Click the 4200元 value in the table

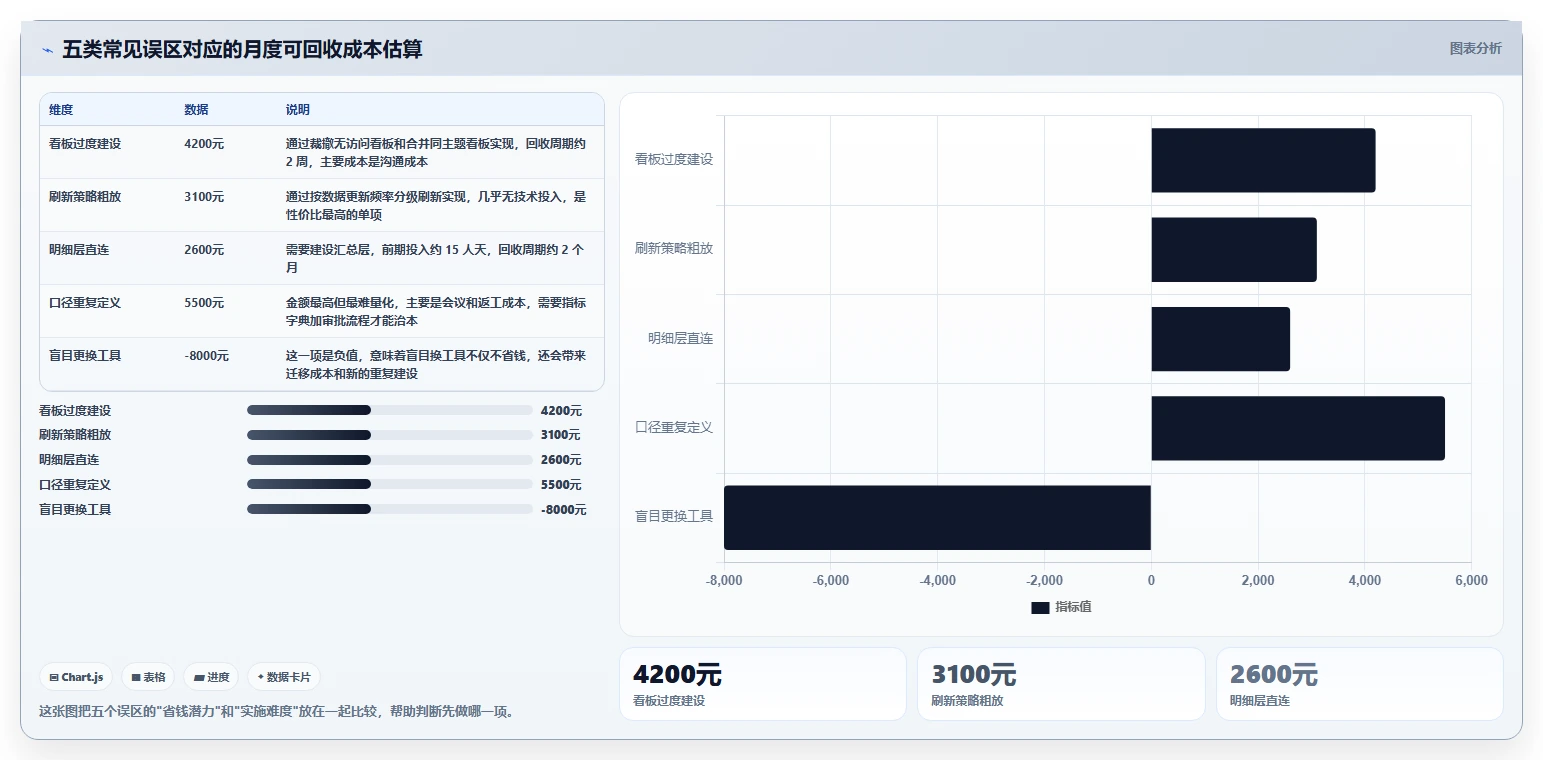click(204, 144)
